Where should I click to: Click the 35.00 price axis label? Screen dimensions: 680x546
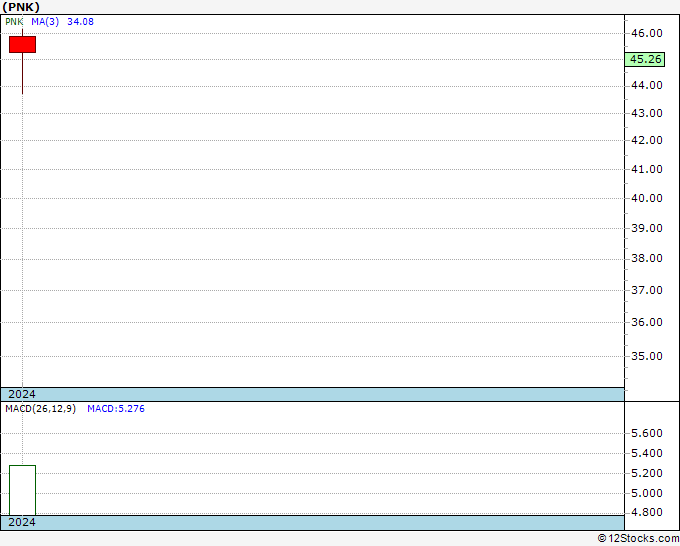647,356
